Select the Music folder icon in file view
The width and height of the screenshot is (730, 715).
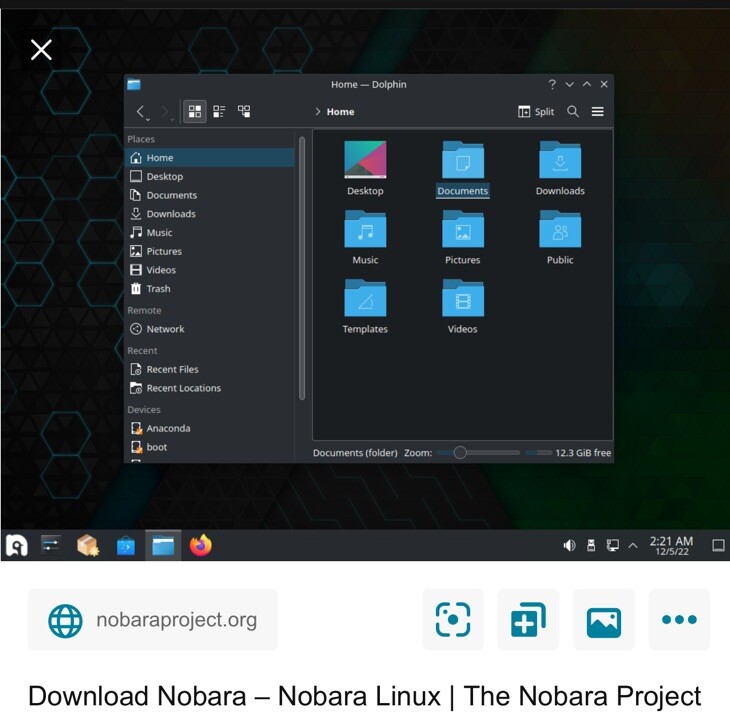(365, 229)
